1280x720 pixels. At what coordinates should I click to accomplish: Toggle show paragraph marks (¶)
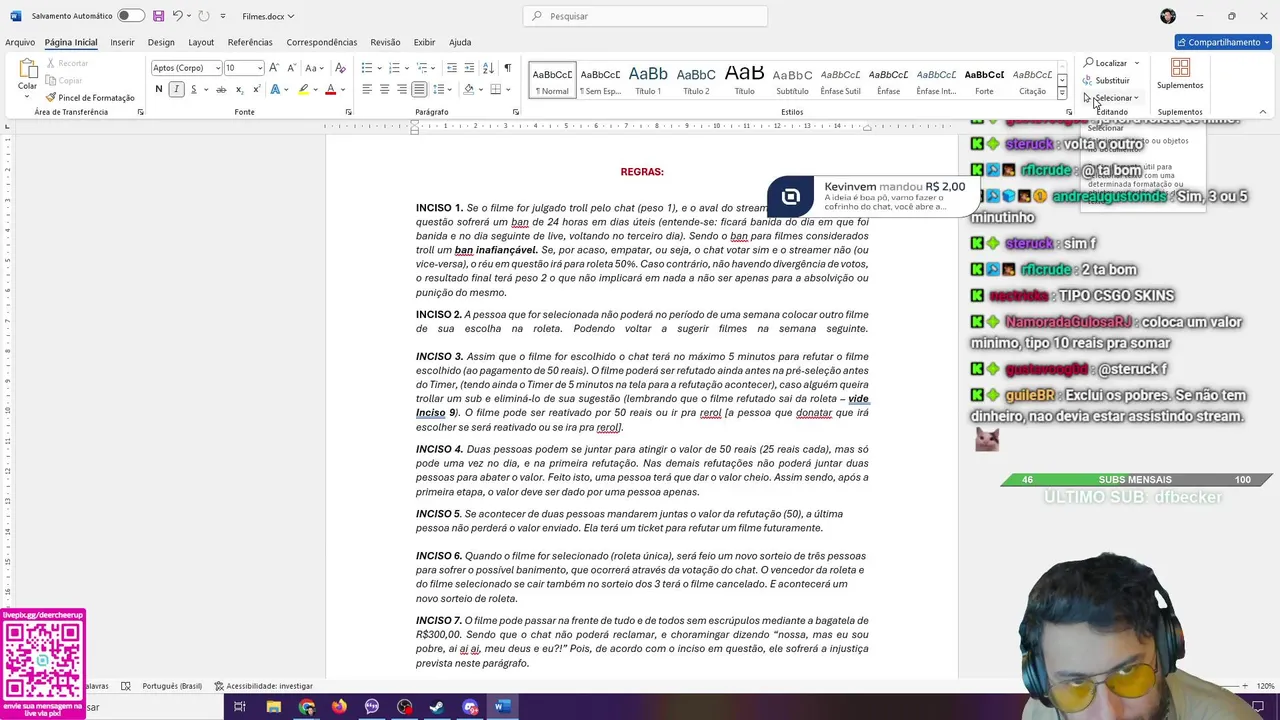click(x=507, y=68)
